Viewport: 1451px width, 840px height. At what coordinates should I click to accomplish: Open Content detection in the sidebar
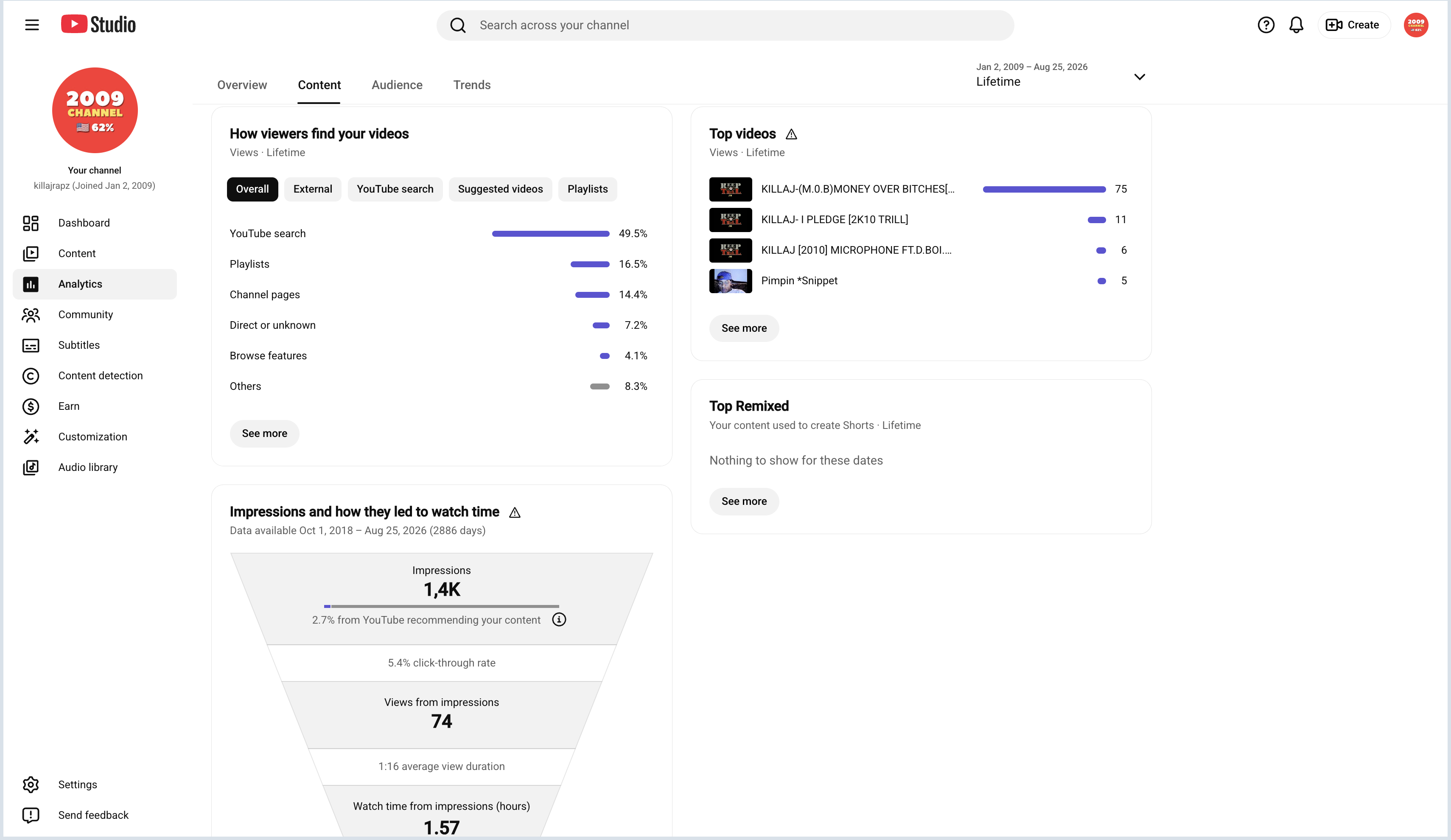[x=95, y=375]
